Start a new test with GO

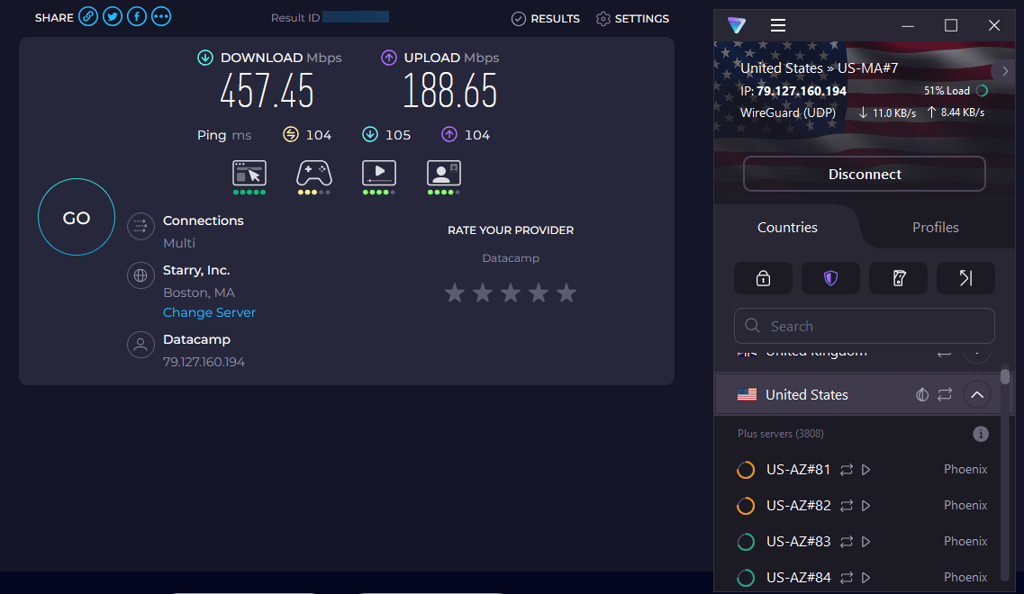pyautogui.click(x=76, y=217)
